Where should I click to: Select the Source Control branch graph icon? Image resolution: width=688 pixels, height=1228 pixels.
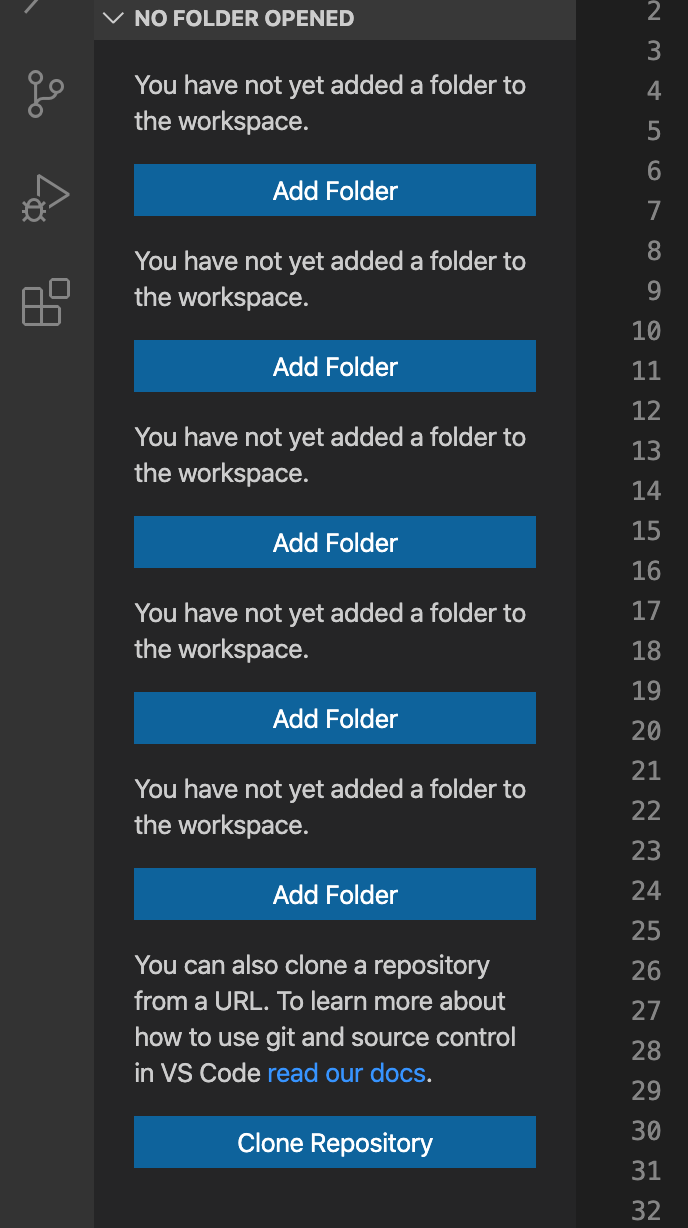[x=45, y=93]
